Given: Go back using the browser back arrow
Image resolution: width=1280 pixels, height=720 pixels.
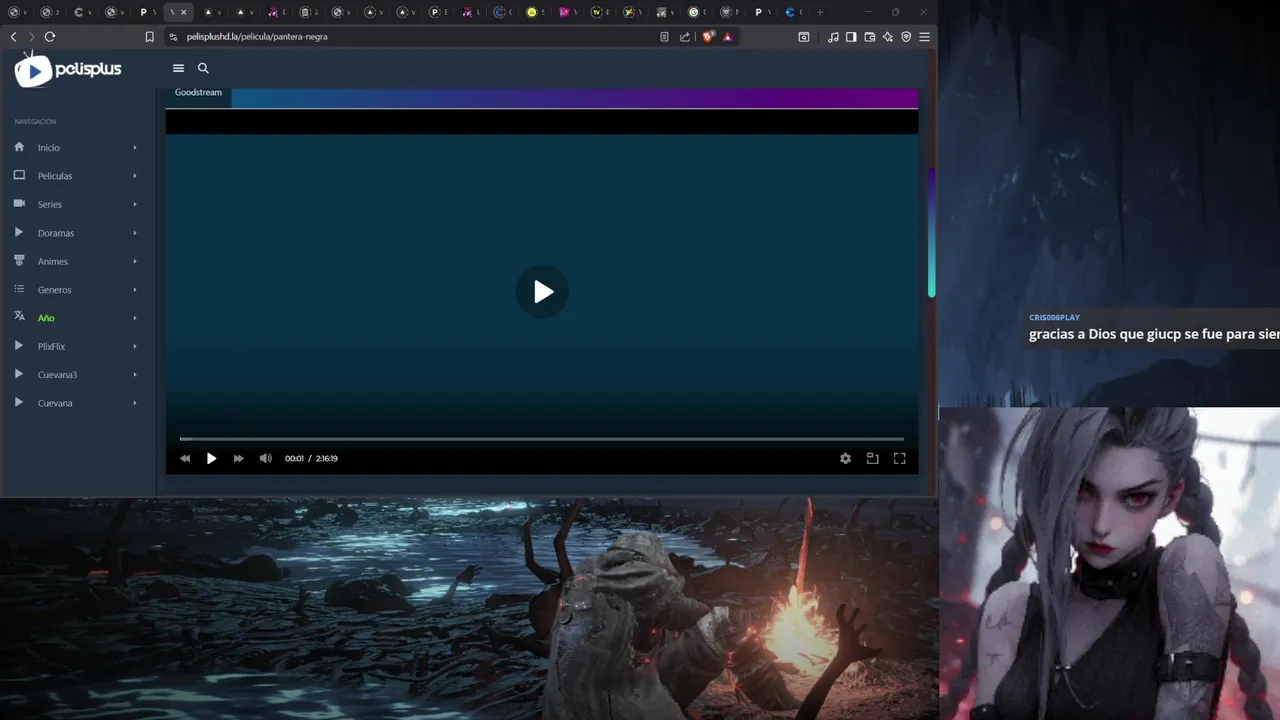Looking at the screenshot, I should tap(13, 36).
